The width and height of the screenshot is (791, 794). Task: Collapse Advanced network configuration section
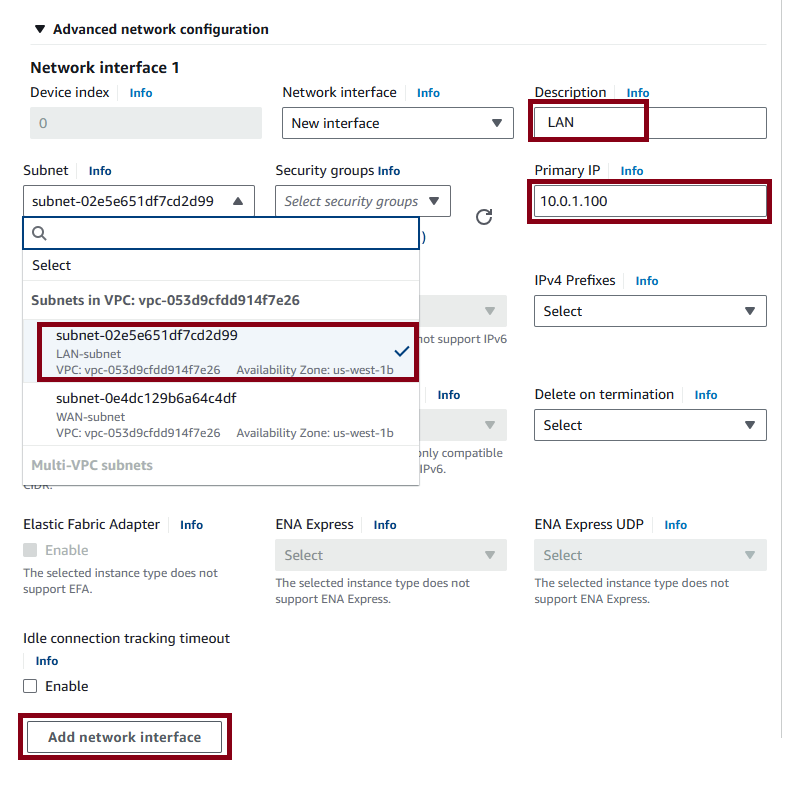click(x=40, y=29)
